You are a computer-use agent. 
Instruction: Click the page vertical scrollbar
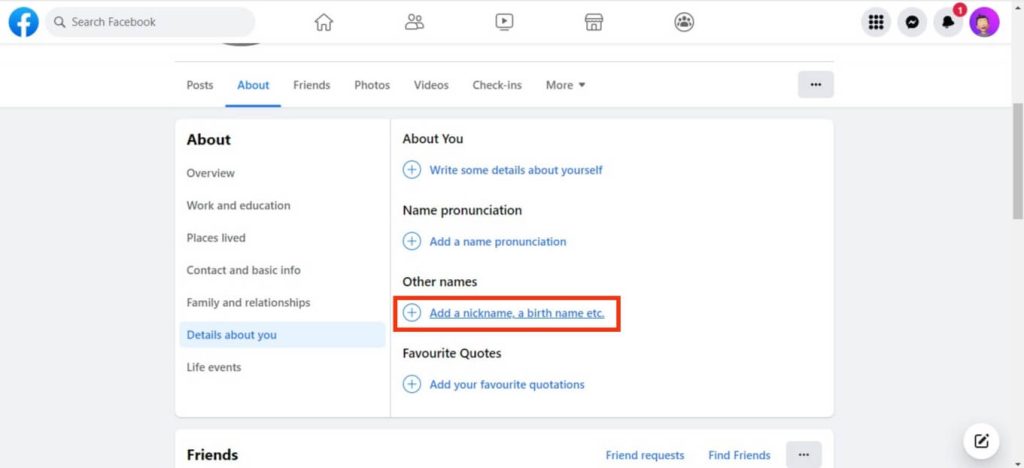1017,160
